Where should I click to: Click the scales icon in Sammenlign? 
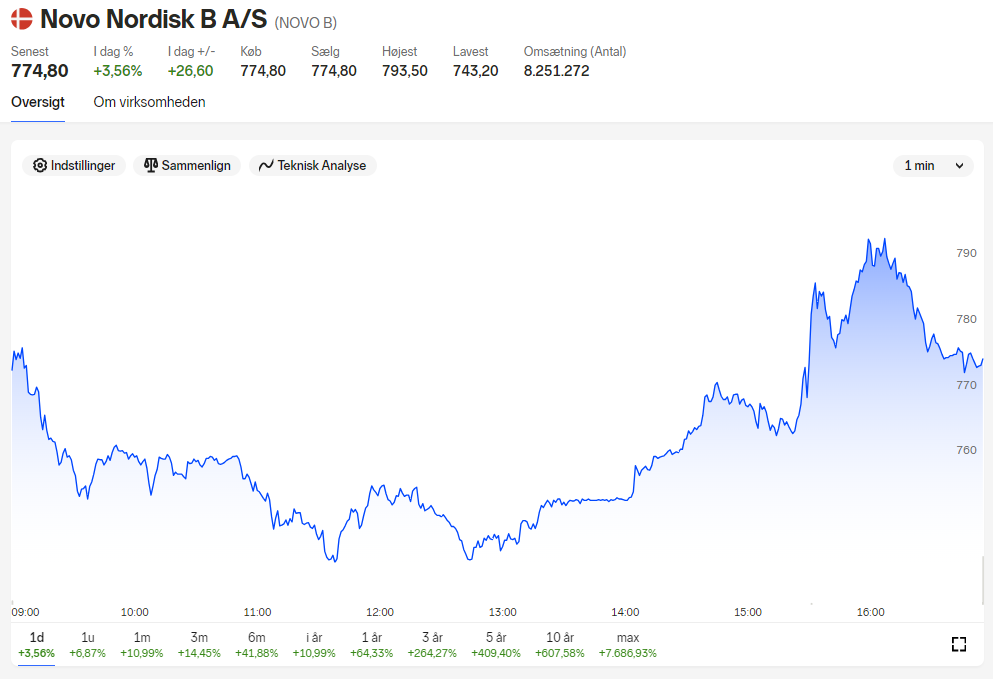click(151, 165)
